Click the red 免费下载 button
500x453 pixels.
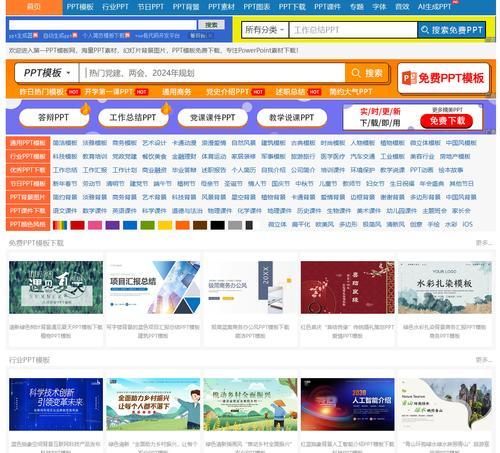447,121
